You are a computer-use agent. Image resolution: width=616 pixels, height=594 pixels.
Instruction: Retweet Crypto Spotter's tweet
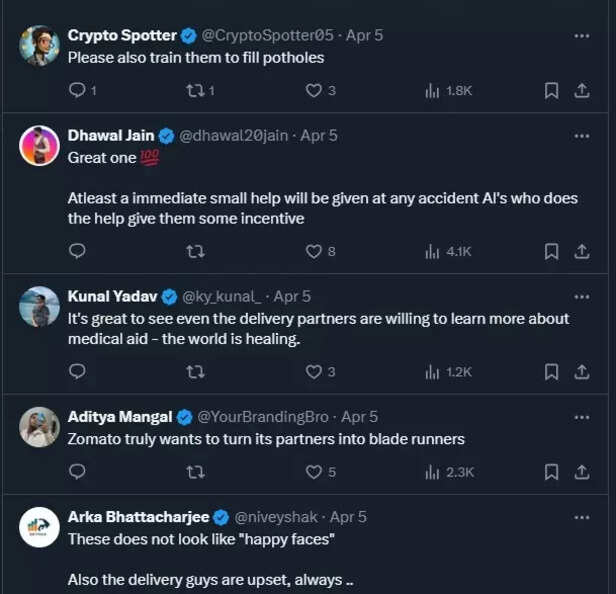point(196,90)
